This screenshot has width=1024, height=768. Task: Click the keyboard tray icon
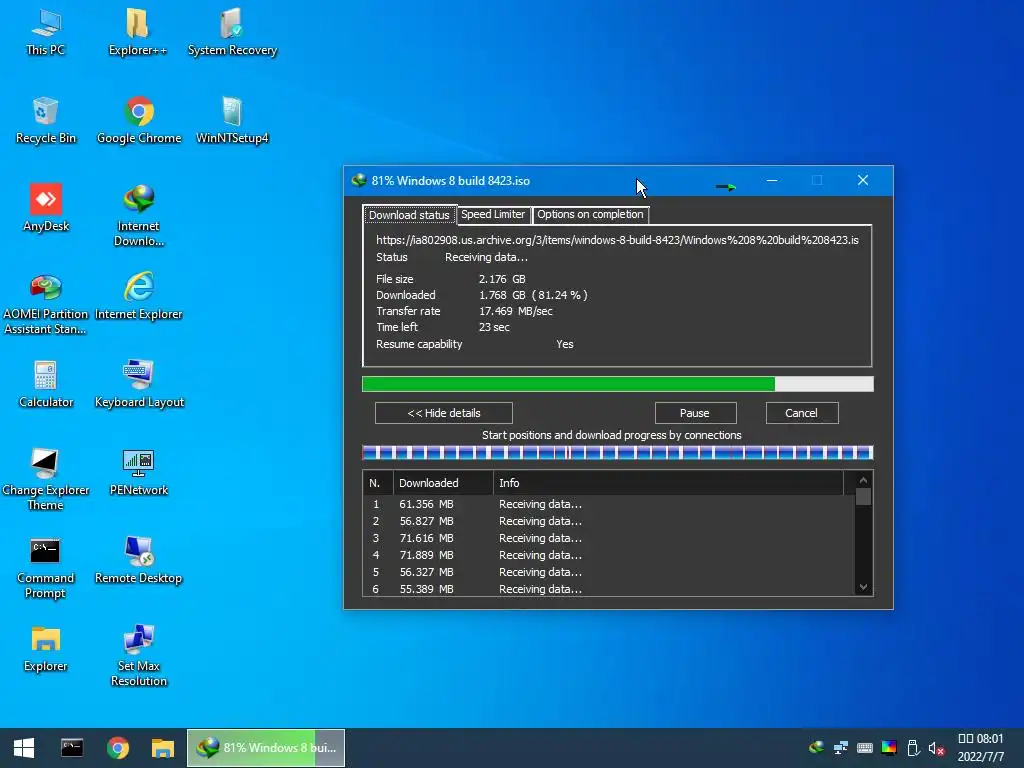865,748
